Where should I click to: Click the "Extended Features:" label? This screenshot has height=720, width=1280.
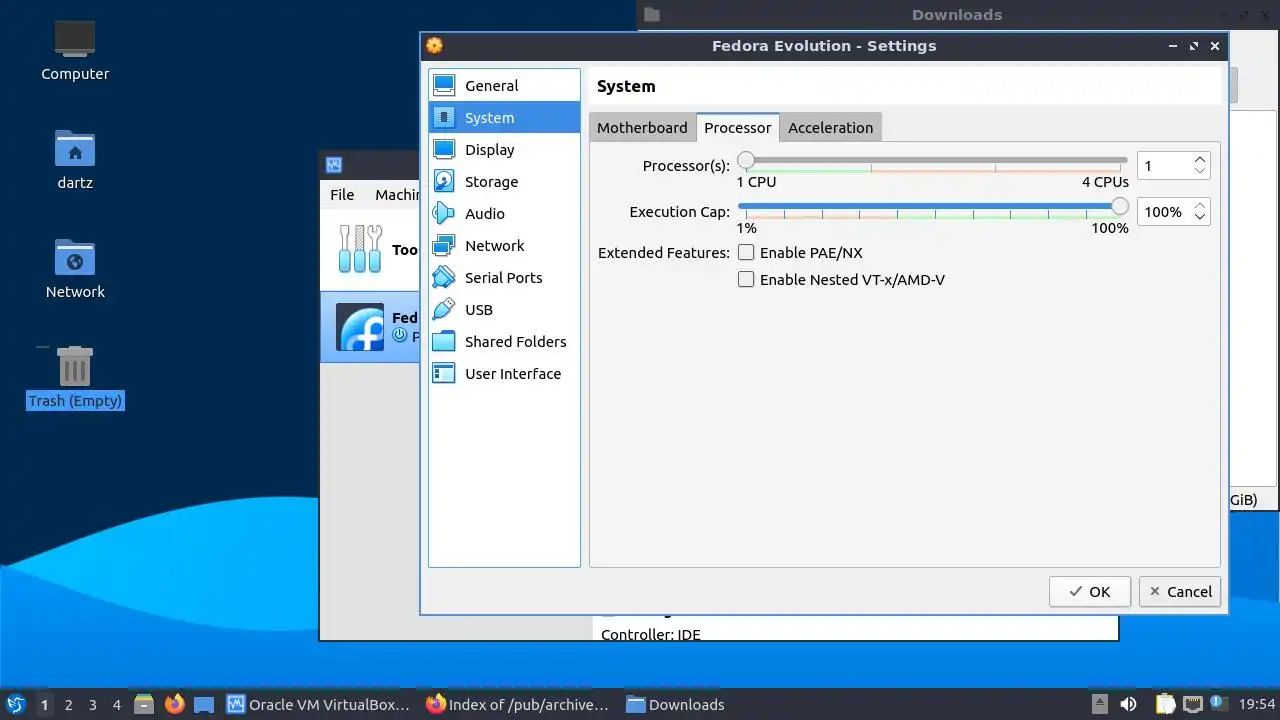(664, 252)
